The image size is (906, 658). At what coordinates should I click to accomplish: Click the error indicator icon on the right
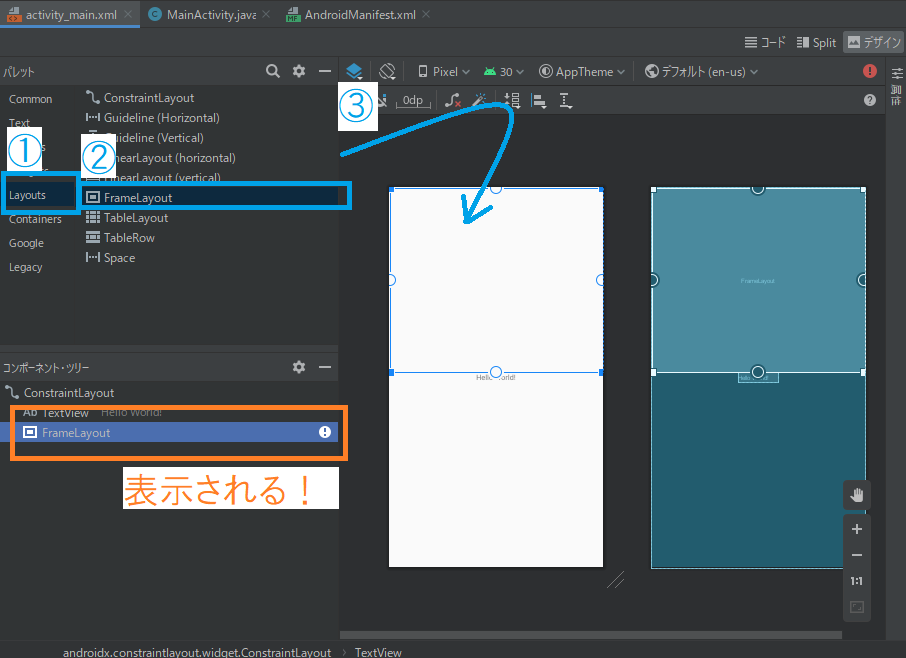pos(870,70)
